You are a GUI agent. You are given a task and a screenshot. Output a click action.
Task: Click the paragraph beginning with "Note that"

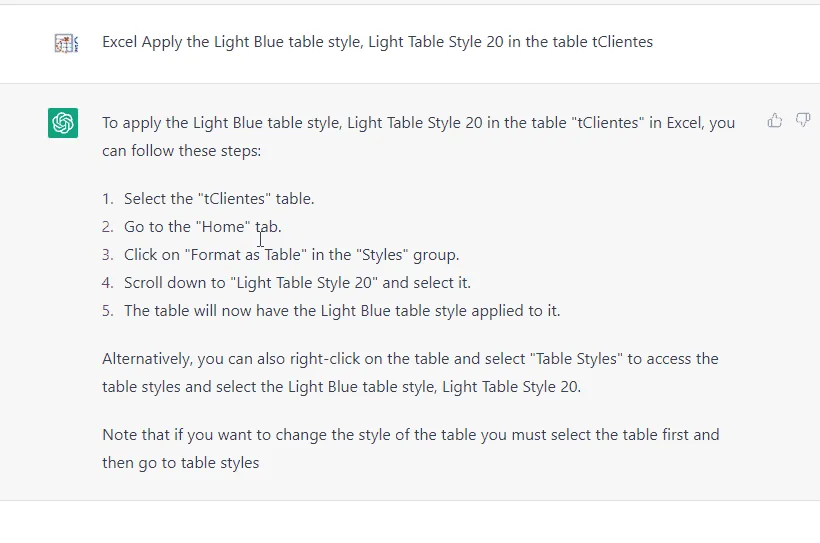[x=411, y=448]
